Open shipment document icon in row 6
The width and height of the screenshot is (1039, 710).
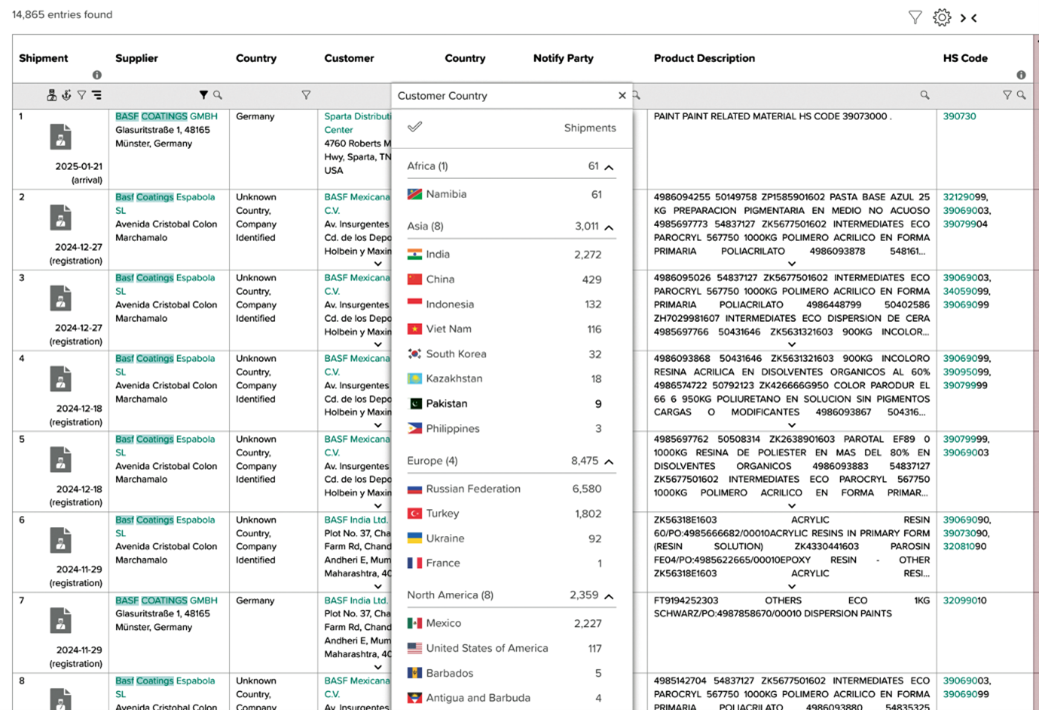pyautogui.click(x=60, y=540)
